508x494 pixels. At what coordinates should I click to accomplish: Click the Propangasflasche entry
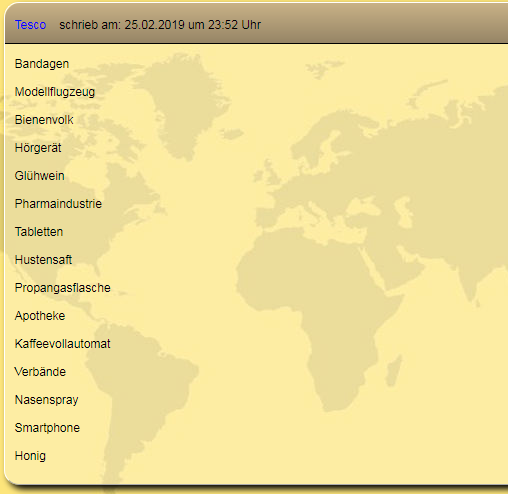[63, 288]
